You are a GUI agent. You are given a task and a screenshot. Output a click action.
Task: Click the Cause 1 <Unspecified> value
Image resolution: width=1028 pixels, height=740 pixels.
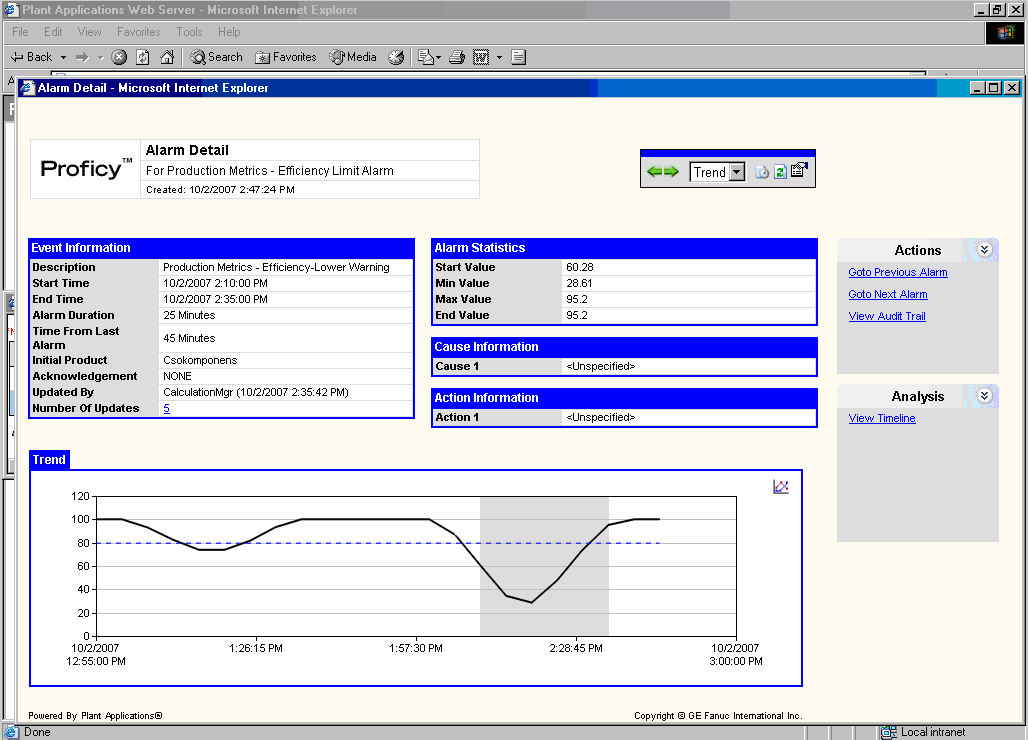click(x=600, y=366)
